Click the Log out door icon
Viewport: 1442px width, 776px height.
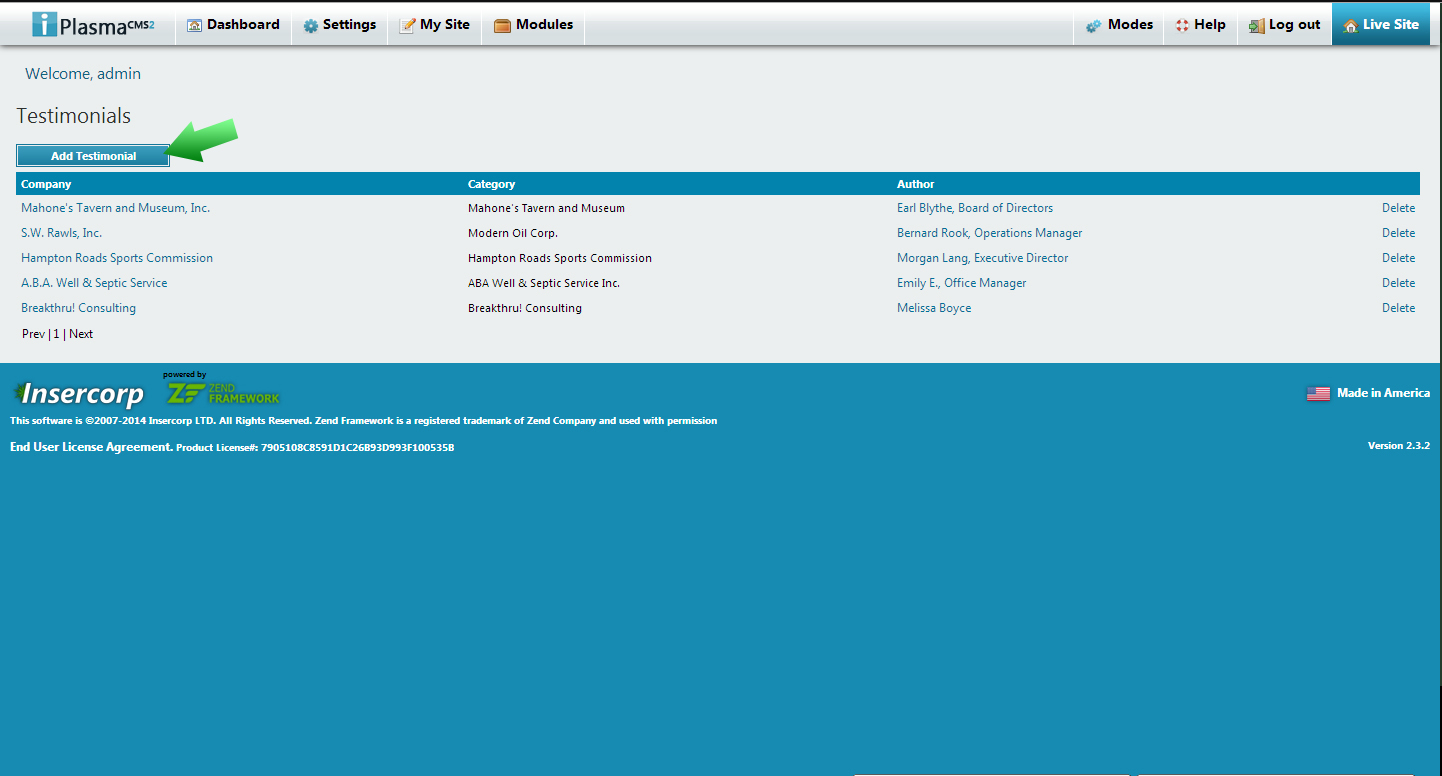click(x=1257, y=26)
